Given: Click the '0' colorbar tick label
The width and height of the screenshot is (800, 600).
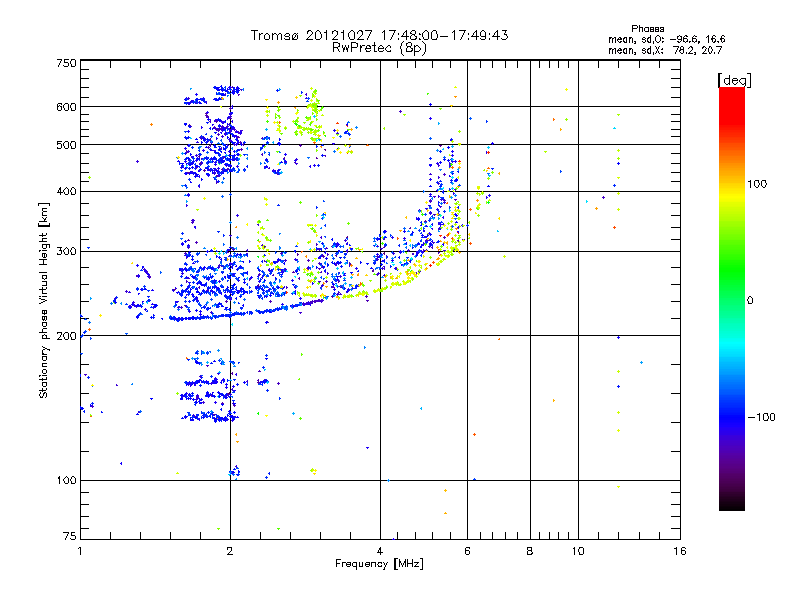Looking at the screenshot, I should tap(750, 301).
